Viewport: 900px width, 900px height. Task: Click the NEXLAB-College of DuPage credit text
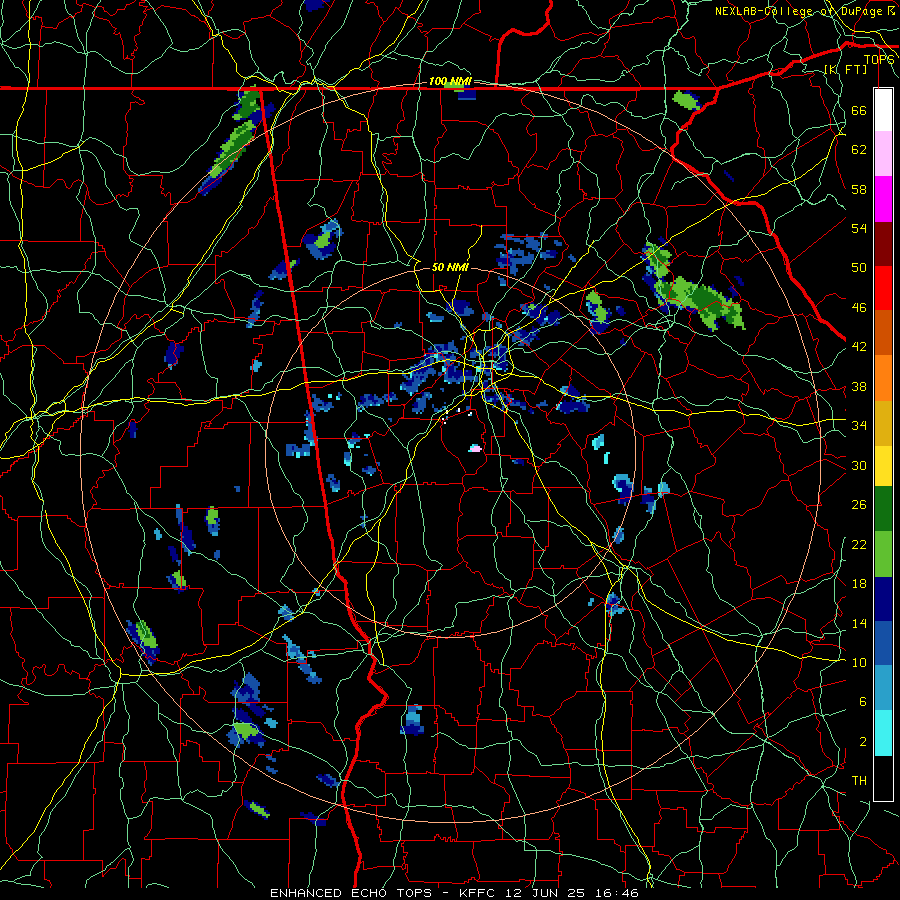coord(800,11)
